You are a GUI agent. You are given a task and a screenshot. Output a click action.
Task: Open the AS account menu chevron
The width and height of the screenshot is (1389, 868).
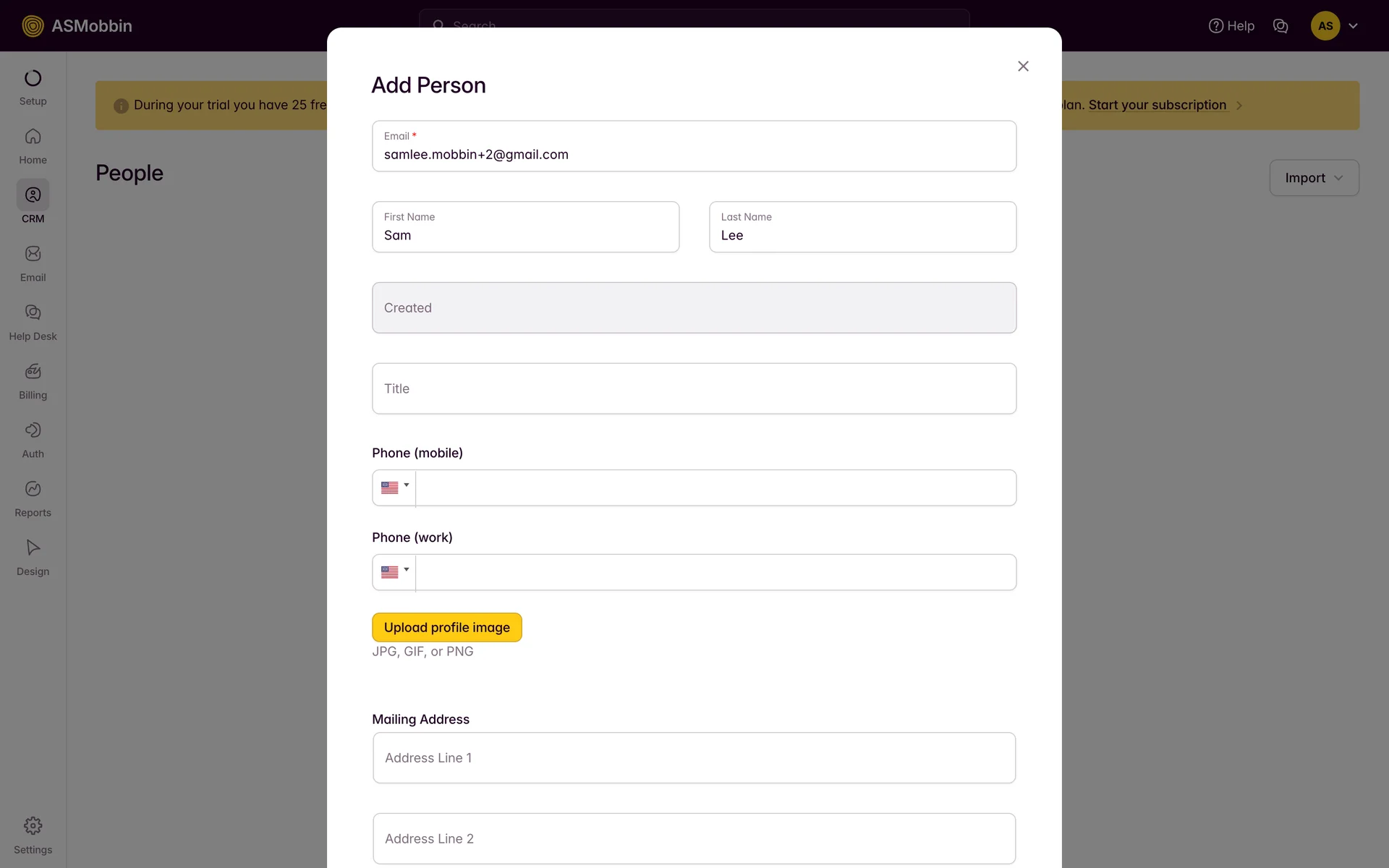[1353, 26]
